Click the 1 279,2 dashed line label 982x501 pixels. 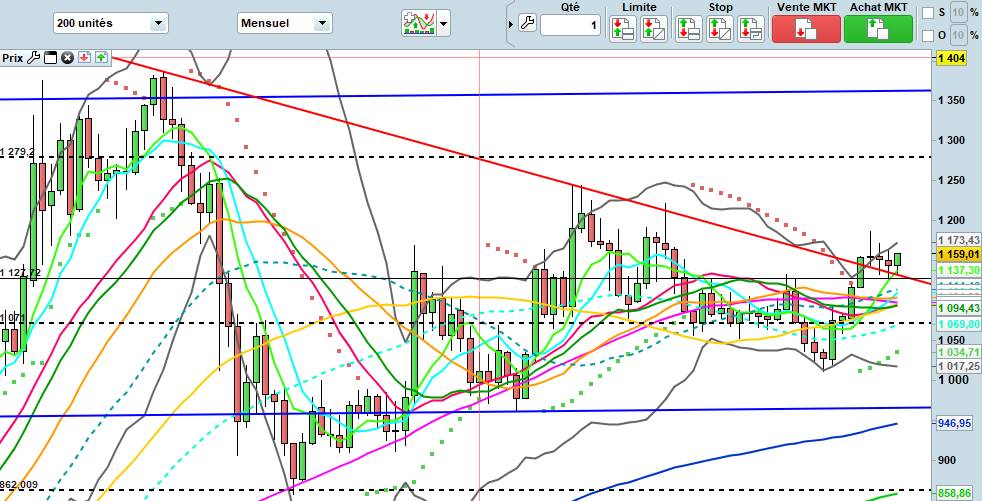(17, 152)
